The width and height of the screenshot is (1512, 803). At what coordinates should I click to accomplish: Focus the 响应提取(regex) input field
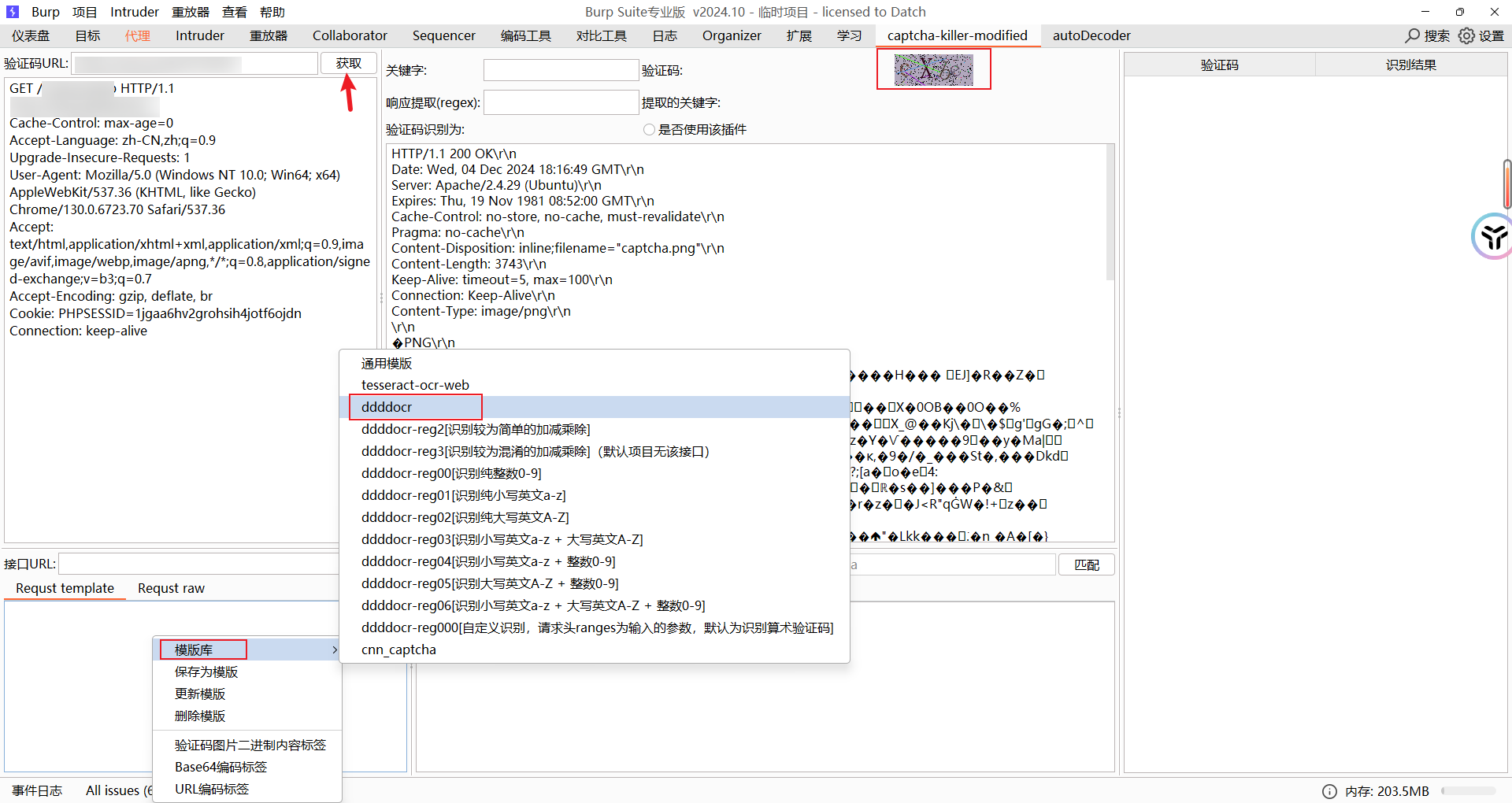point(561,102)
